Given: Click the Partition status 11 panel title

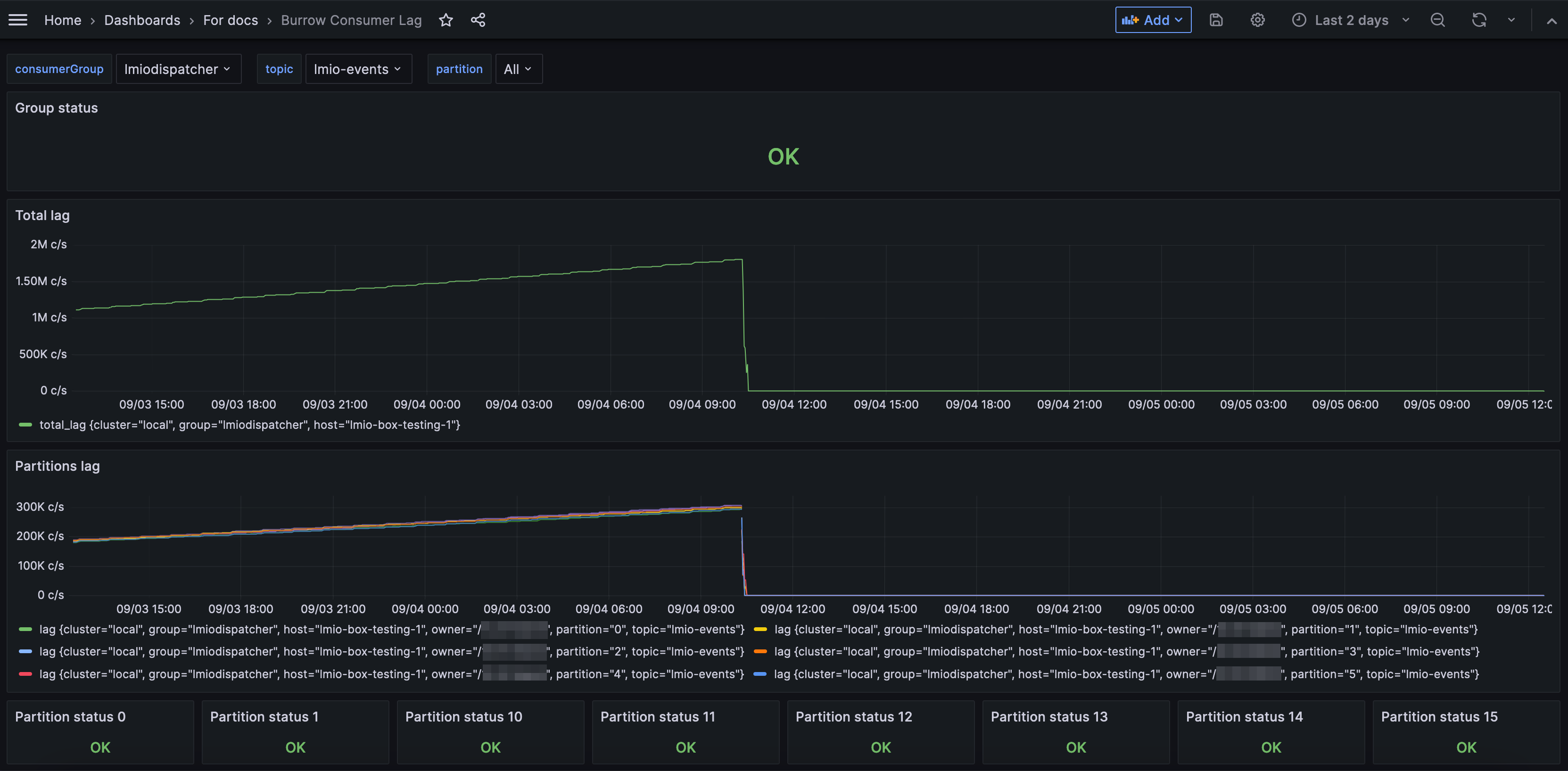Looking at the screenshot, I should pyautogui.click(x=657, y=717).
